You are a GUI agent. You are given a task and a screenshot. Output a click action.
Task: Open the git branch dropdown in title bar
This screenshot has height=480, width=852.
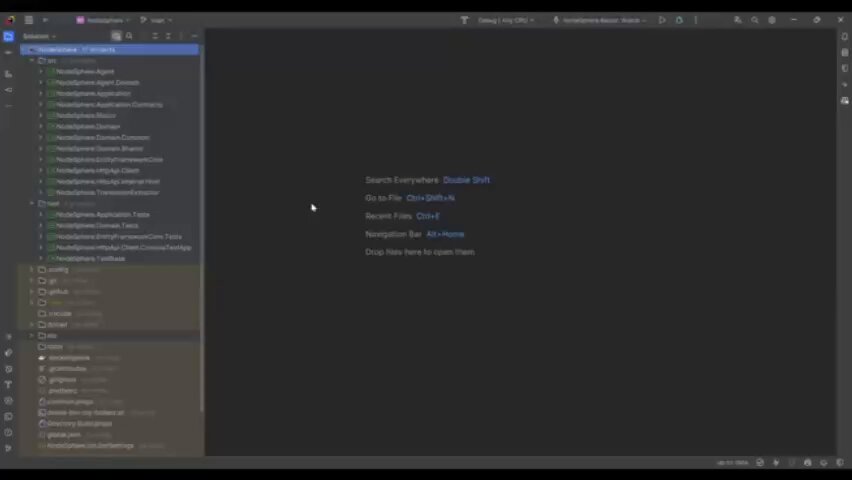click(156, 20)
